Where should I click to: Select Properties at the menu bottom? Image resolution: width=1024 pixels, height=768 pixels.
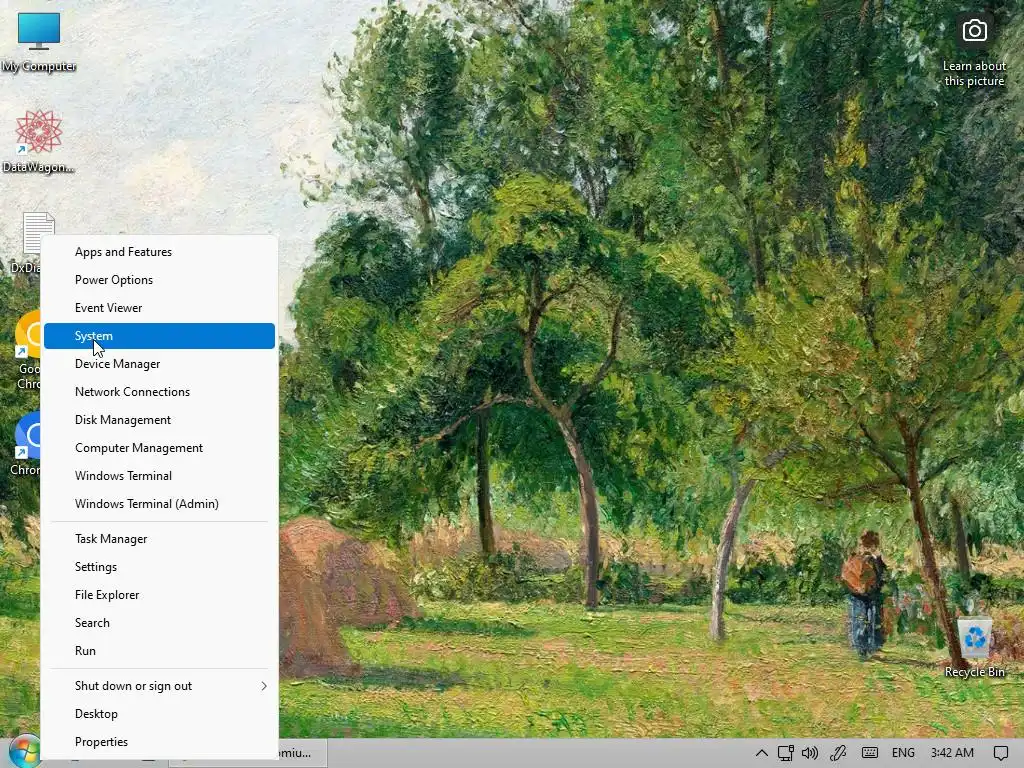click(x=159, y=742)
